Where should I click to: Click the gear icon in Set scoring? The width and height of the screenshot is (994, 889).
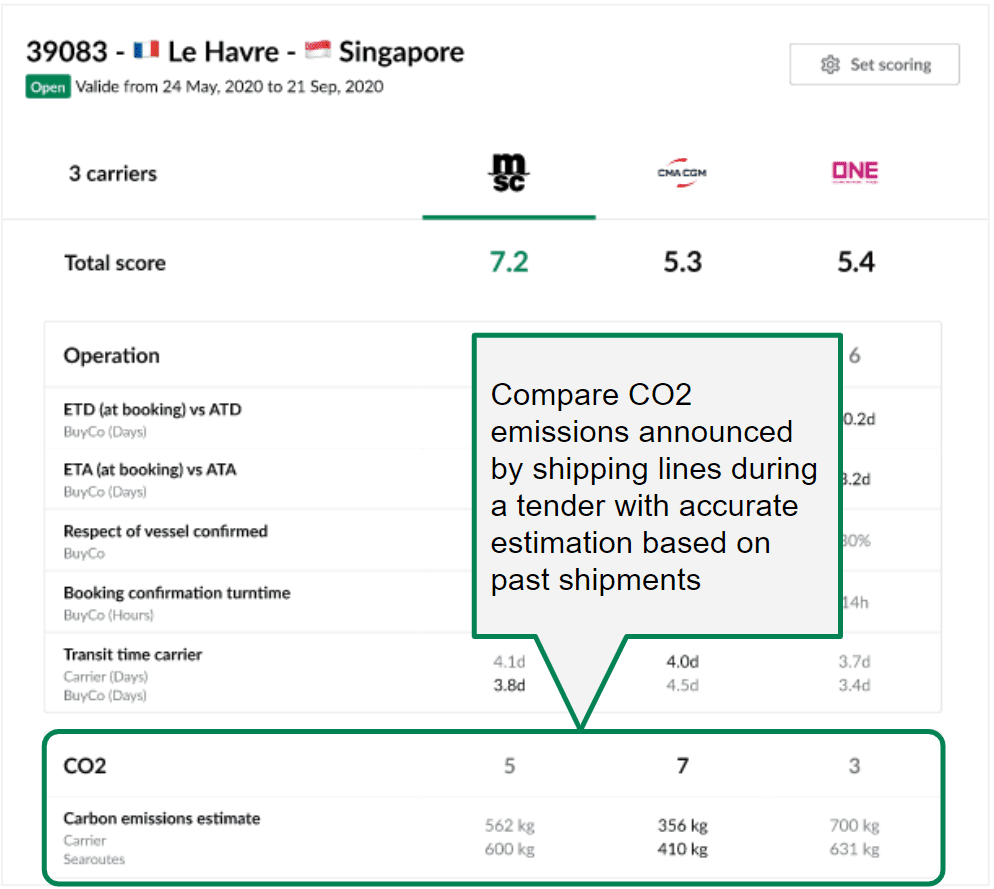point(829,65)
